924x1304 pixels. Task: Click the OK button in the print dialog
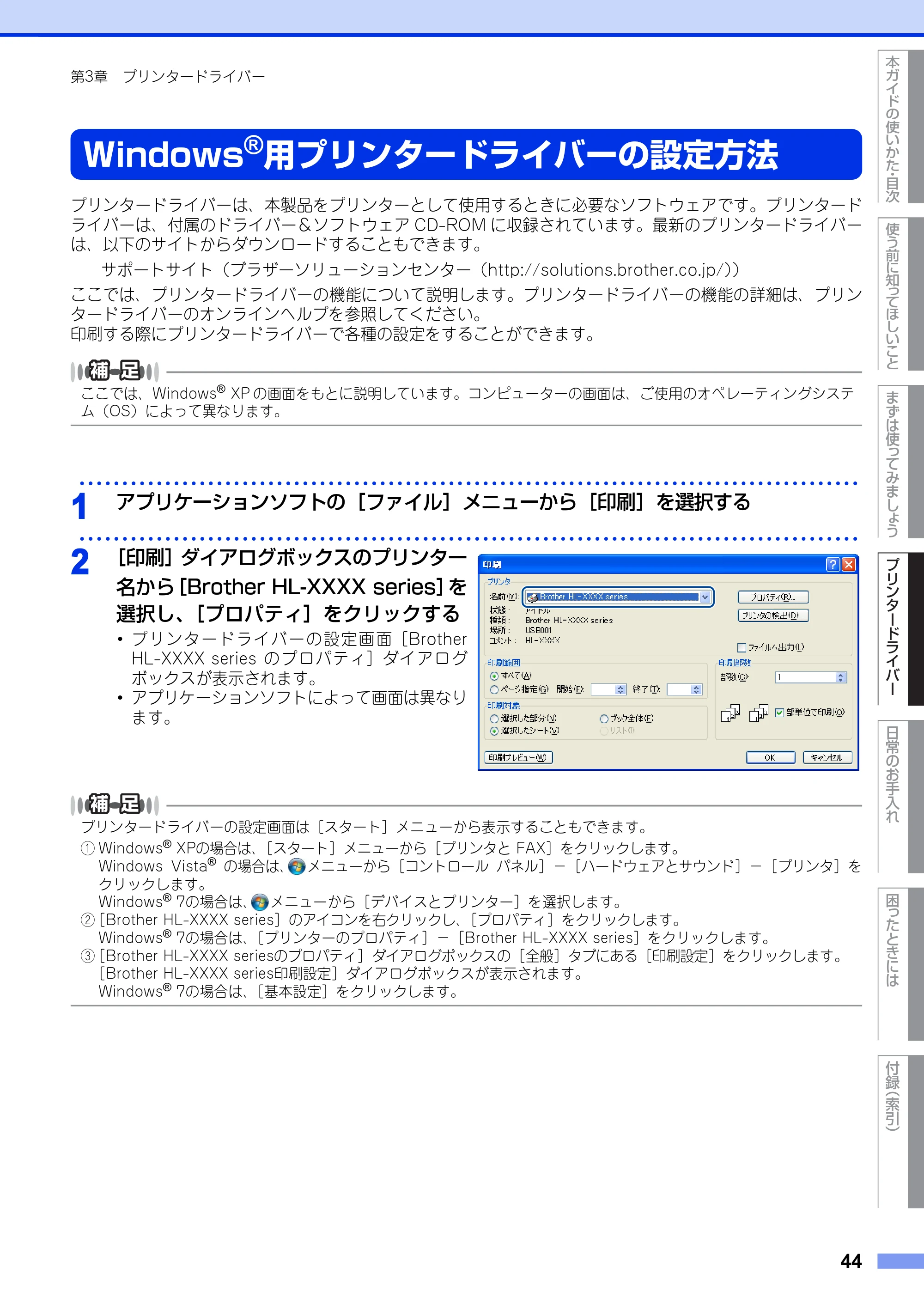click(x=770, y=757)
